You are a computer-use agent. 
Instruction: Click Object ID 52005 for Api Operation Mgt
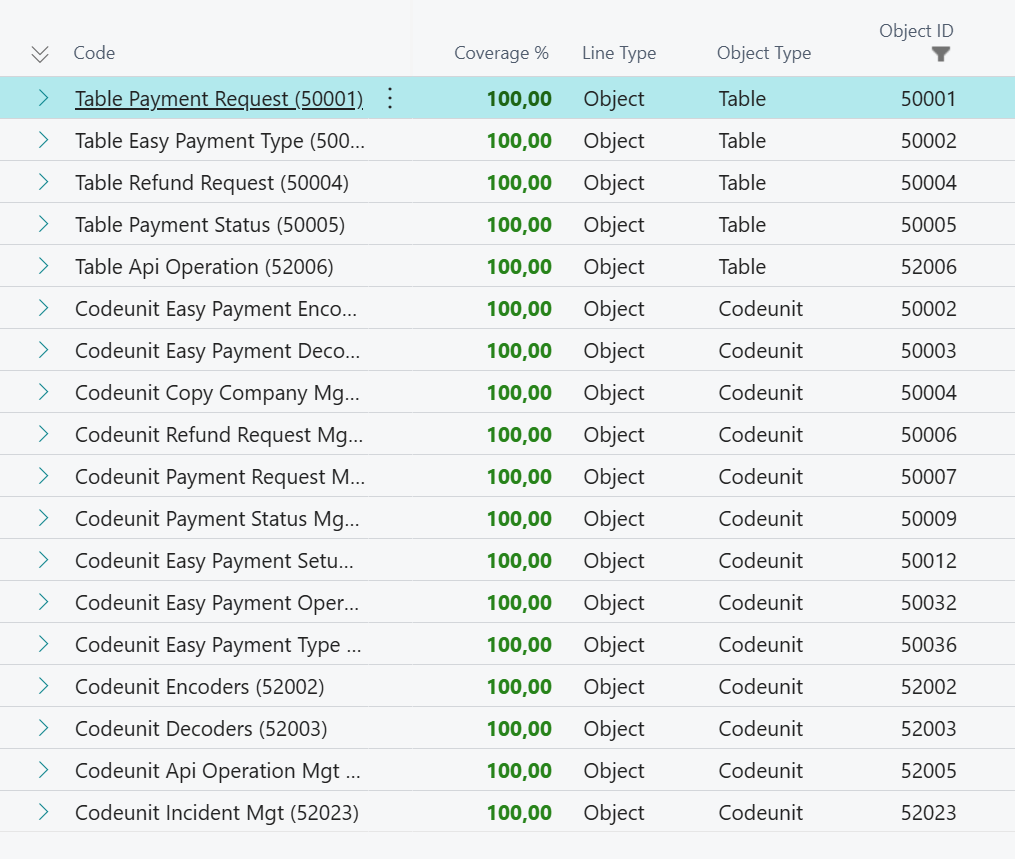tap(928, 771)
